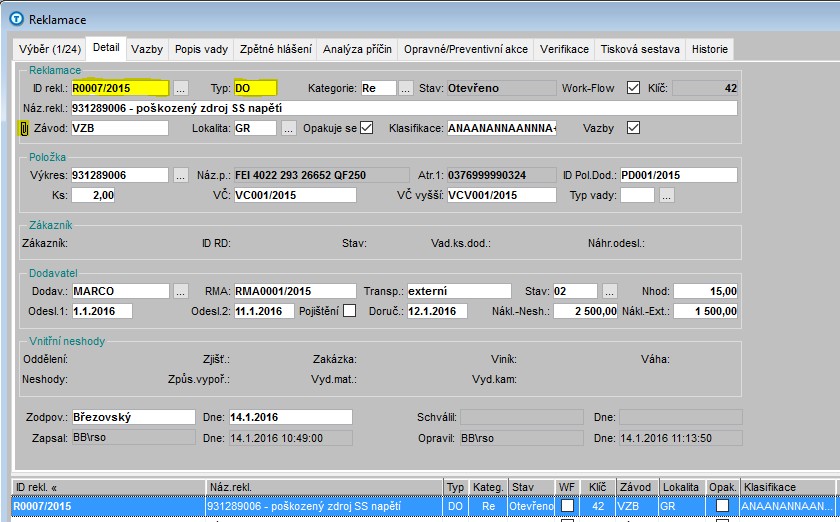Click the Odesl.1 date field 1.1.2016
This screenshot has height=522, width=840.
click(102, 311)
